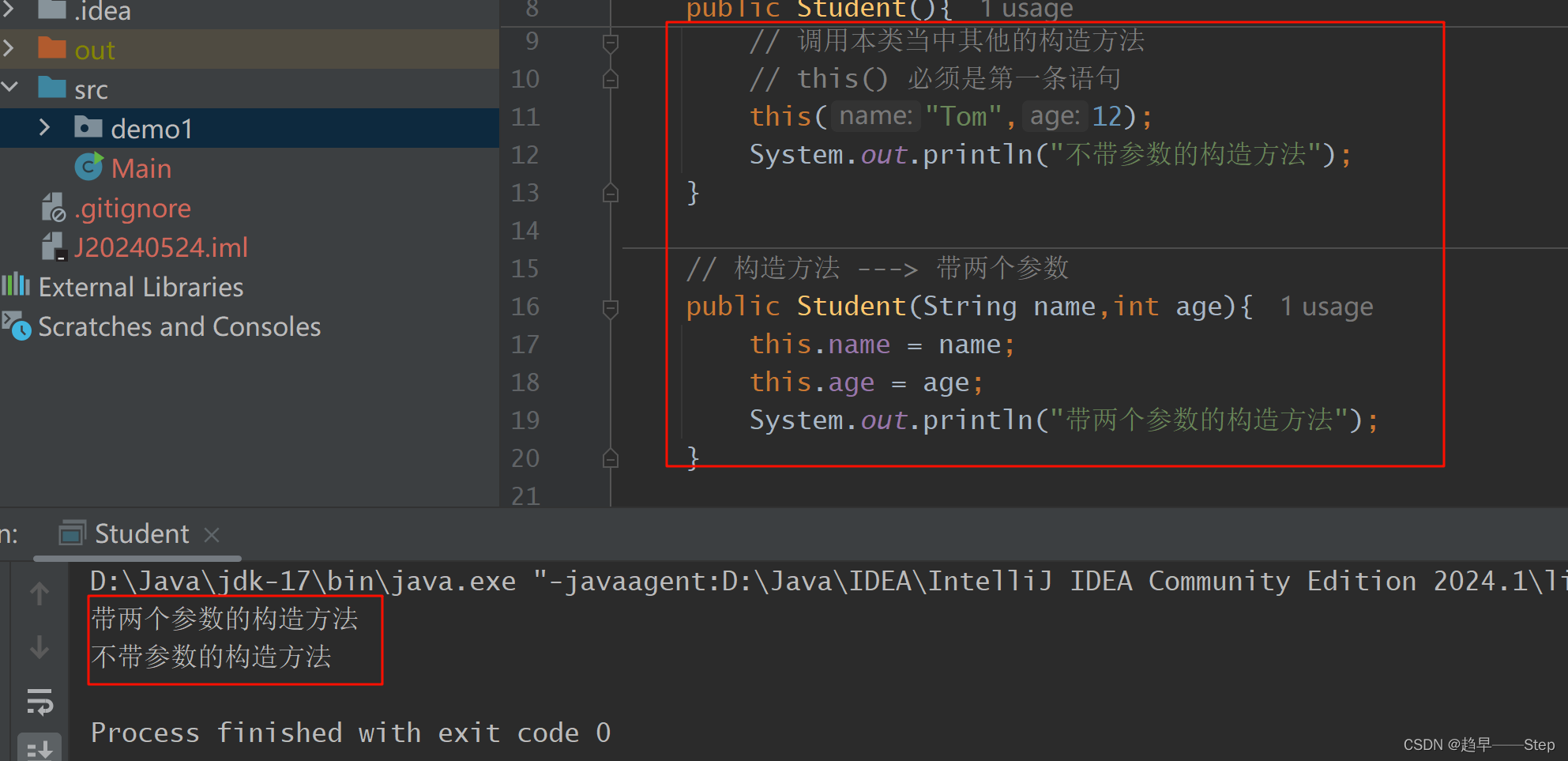Expand the .idea folder arrow
The width and height of the screenshot is (1568, 761).
click(9, 9)
